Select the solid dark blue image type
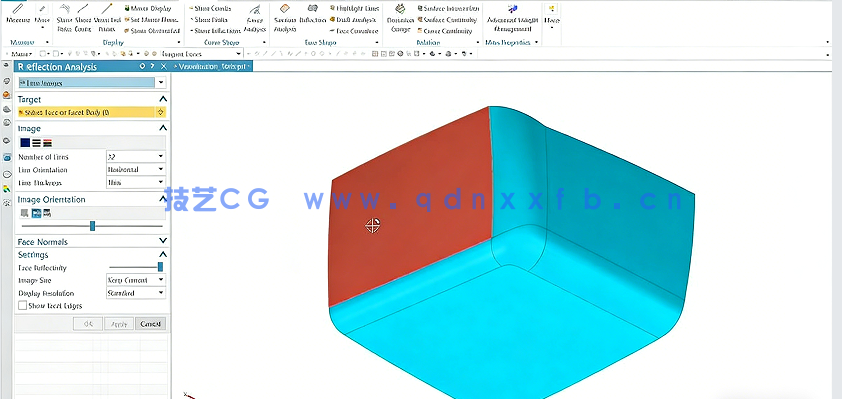Viewport: 842px width, 399px height. [x=25, y=143]
